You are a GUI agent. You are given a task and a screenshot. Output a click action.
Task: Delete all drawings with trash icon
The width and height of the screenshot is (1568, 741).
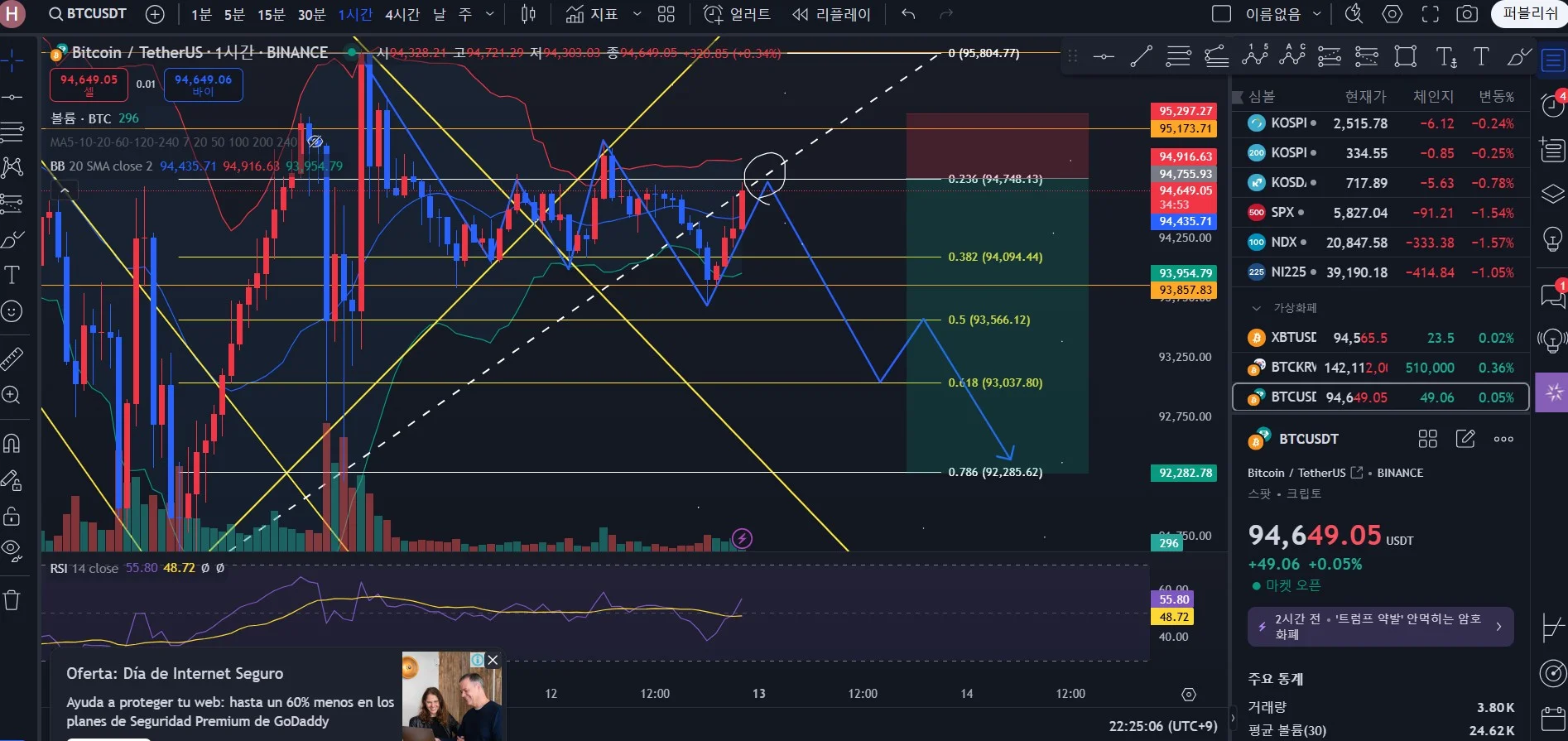12,599
